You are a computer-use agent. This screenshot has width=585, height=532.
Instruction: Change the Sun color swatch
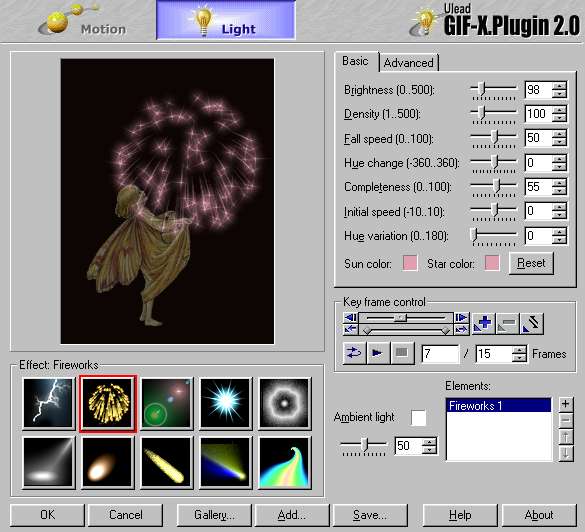[x=410, y=263]
